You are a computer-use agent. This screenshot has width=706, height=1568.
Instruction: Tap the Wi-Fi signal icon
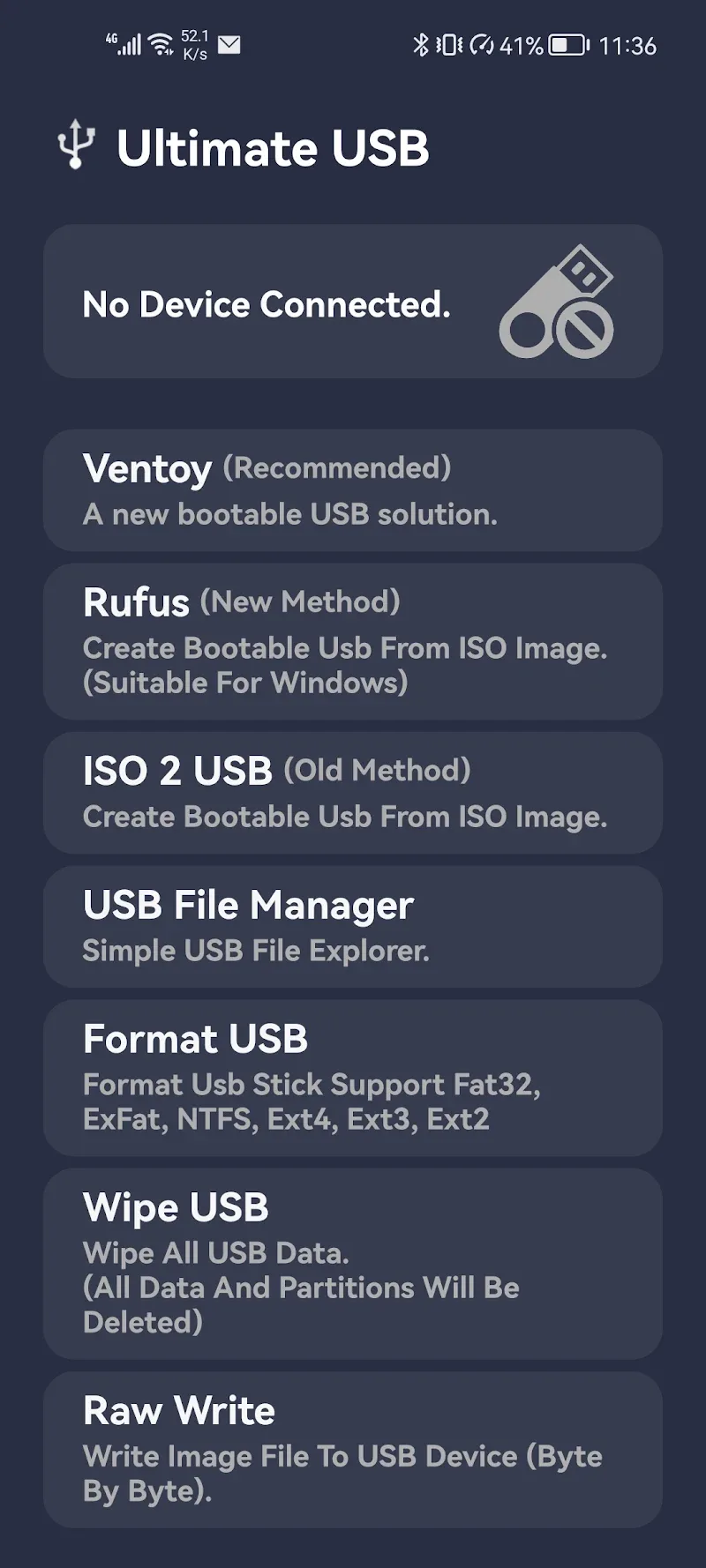(161, 44)
